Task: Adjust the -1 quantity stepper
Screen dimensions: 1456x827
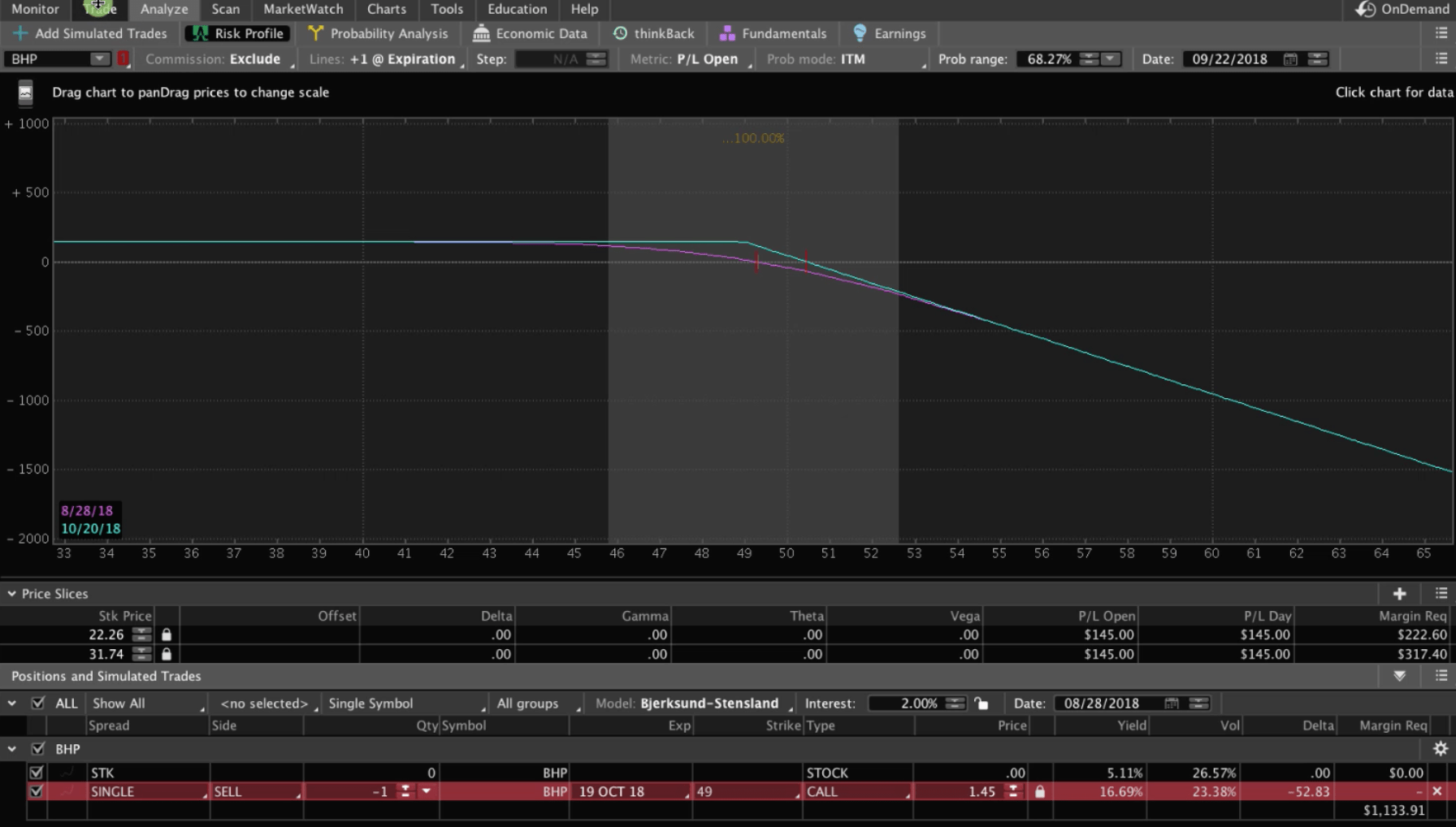Action: pos(405,791)
